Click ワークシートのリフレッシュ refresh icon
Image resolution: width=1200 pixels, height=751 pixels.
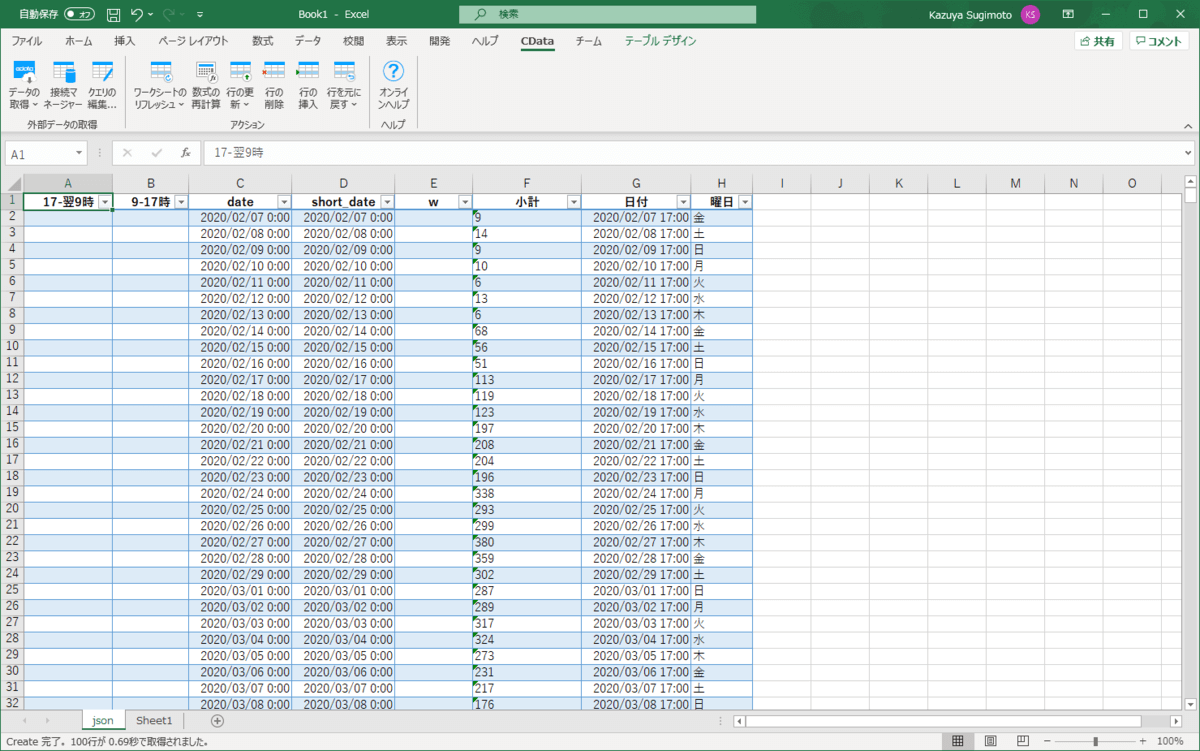point(160,73)
